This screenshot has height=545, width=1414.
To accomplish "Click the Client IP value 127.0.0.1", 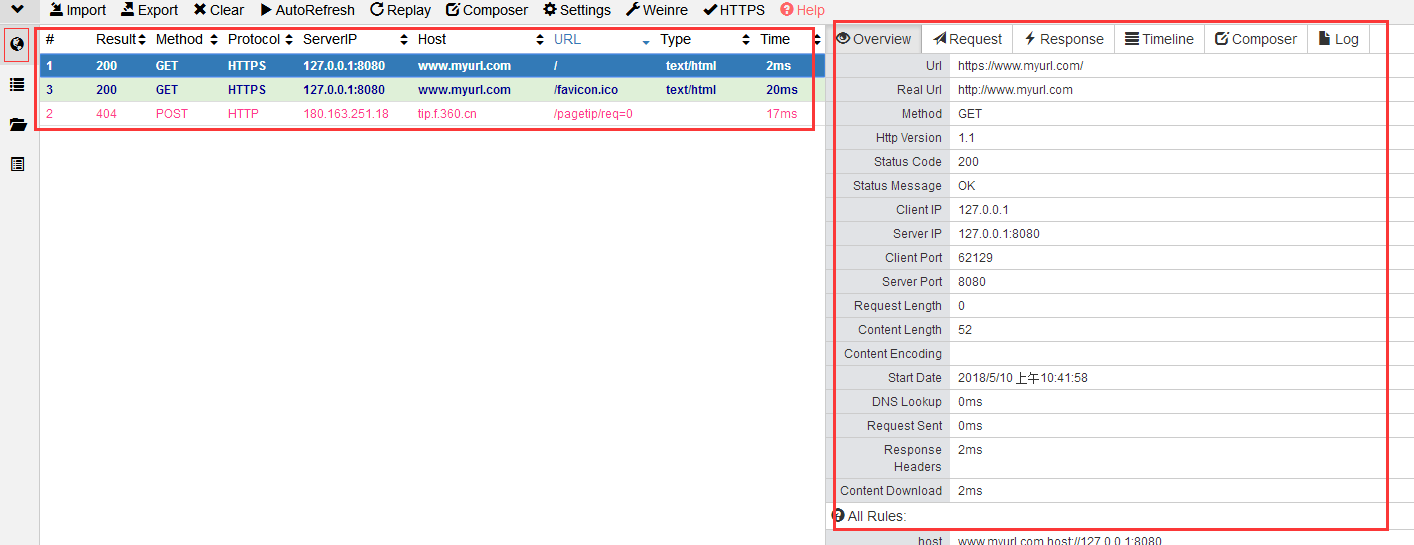I will click(x=983, y=210).
